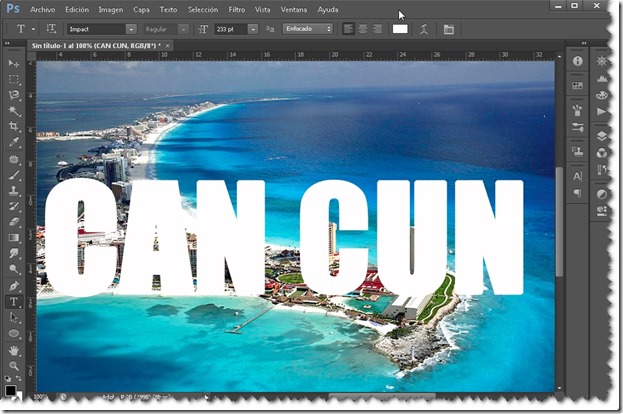Open the Actions panel play icon
Image resolution: width=623 pixels, height=414 pixels.
(x=602, y=112)
